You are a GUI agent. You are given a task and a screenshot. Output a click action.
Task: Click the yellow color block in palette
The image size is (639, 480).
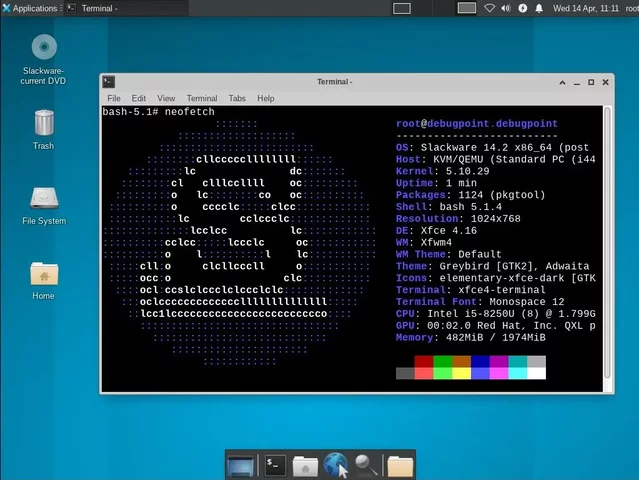461,373
